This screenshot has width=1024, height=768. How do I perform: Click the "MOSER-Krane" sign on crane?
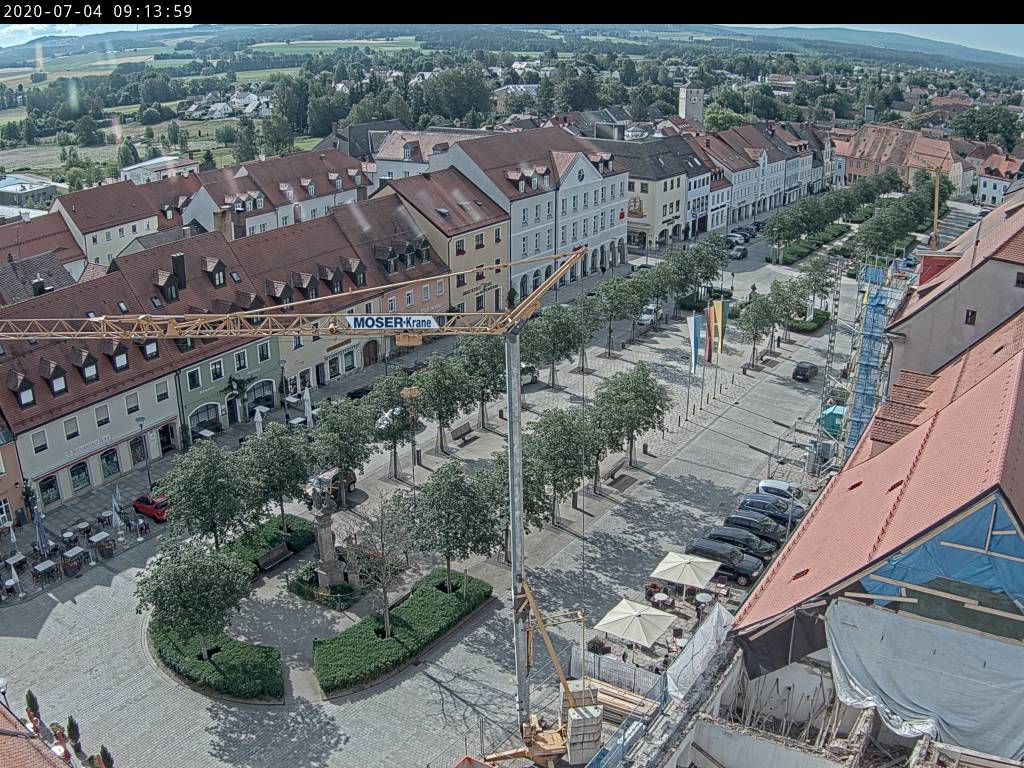click(392, 322)
